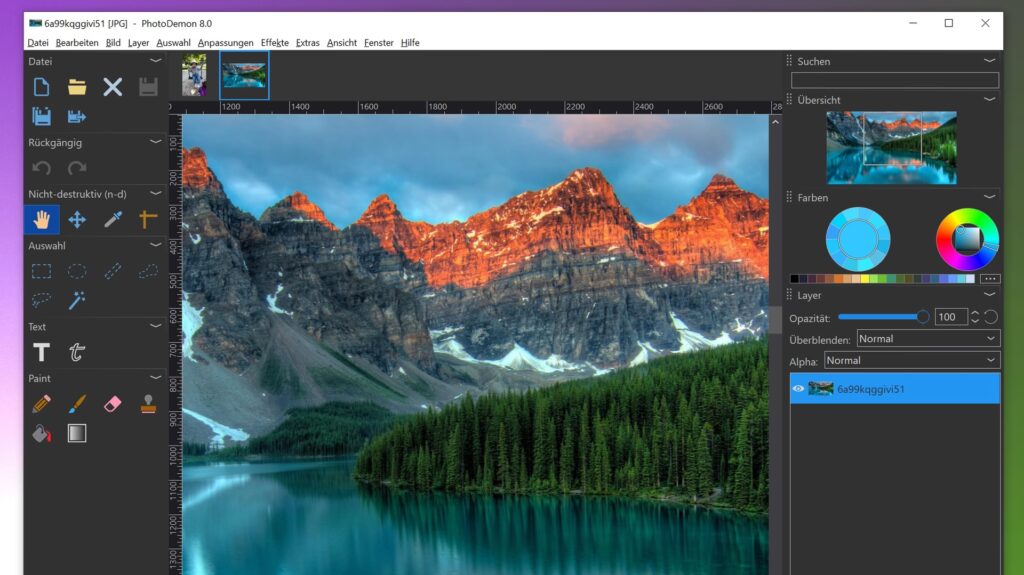Select the Magic wand selection tool
The image size is (1024, 575).
(x=77, y=299)
